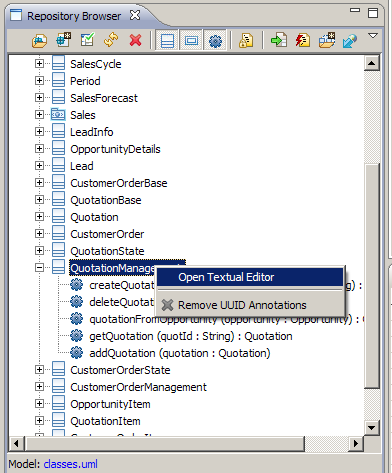Click the horizontal scrollbar thumb
Screen dimensions: 392x473
[x=166, y=443]
